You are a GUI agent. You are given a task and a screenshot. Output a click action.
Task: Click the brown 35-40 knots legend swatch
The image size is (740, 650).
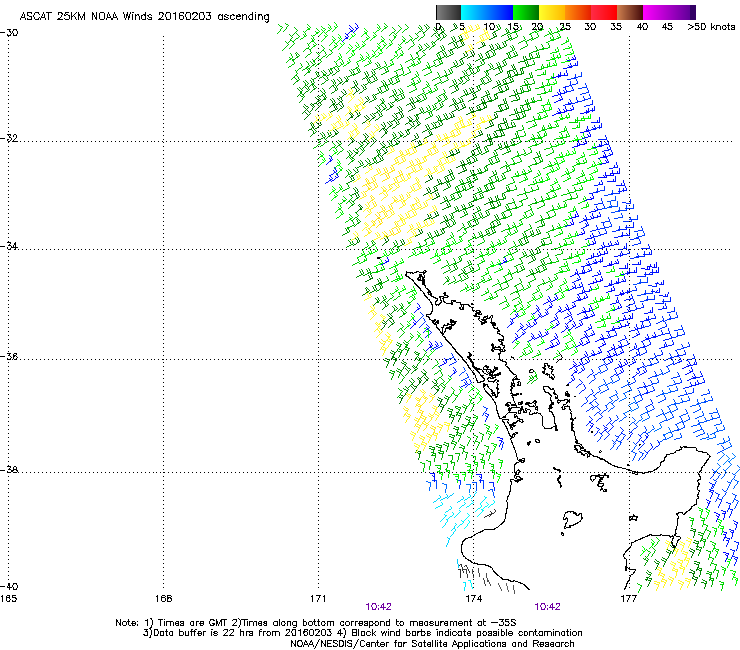pos(630,12)
